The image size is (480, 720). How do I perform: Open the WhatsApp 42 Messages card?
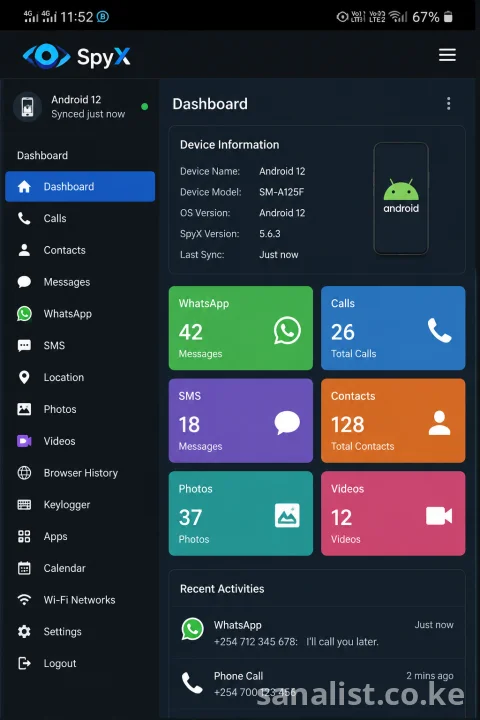click(241, 328)
